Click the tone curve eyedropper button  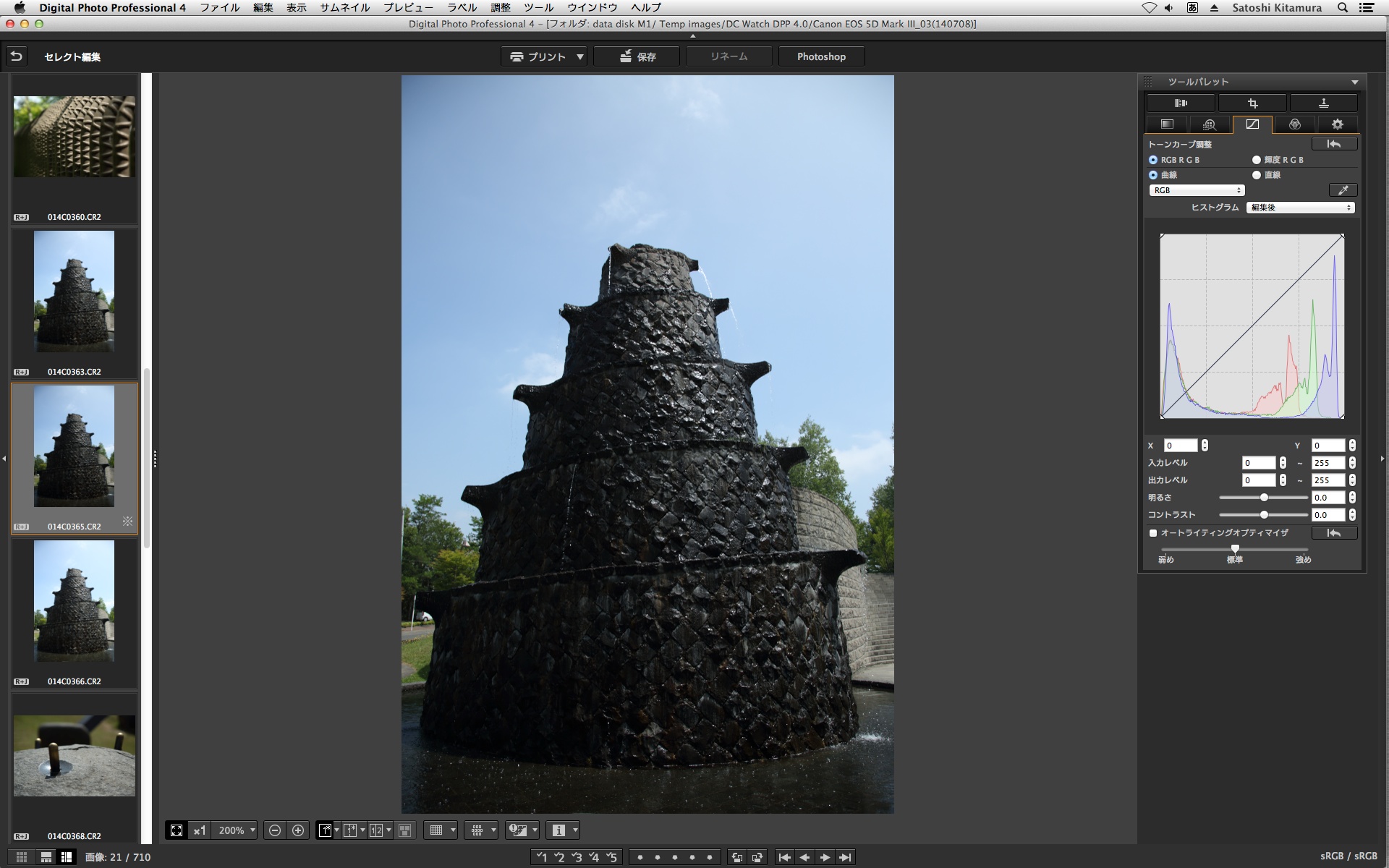1343,190
